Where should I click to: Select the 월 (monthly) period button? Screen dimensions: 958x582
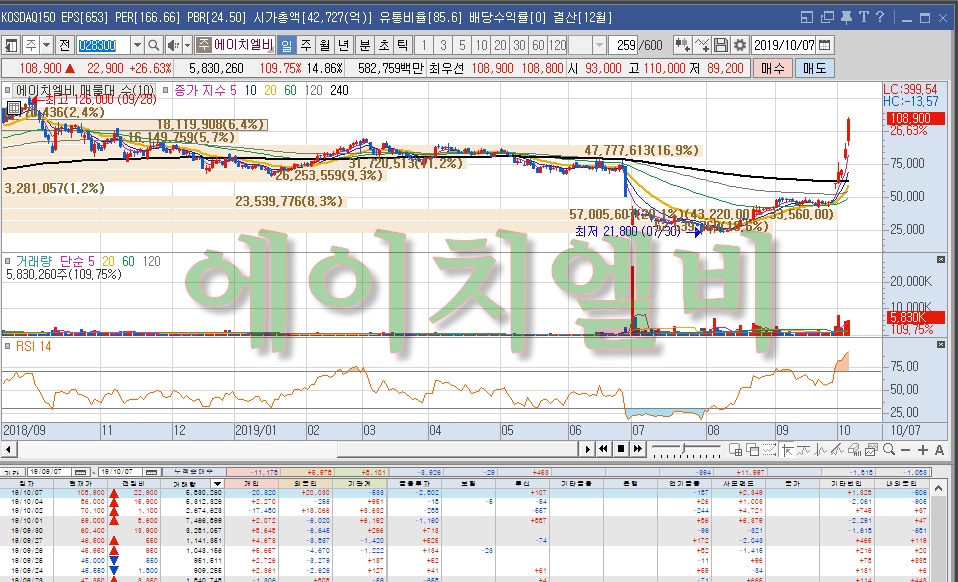click(325, 45)
